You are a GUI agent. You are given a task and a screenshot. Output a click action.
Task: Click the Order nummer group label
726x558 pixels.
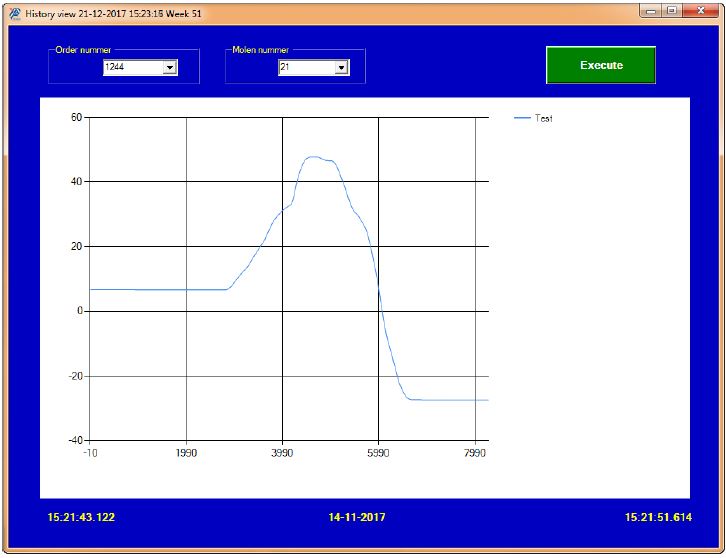pyautogui.click(x=83, y=50)
